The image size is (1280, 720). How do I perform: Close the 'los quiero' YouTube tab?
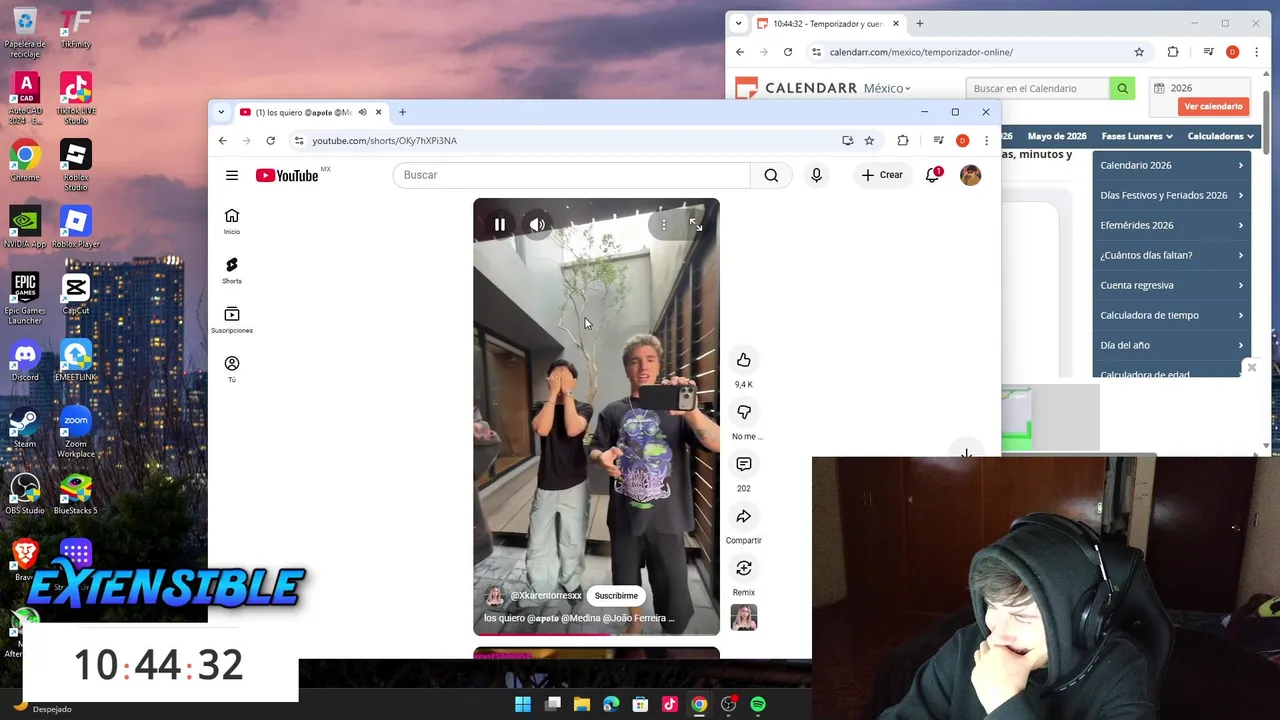click(x=378, y=112)
